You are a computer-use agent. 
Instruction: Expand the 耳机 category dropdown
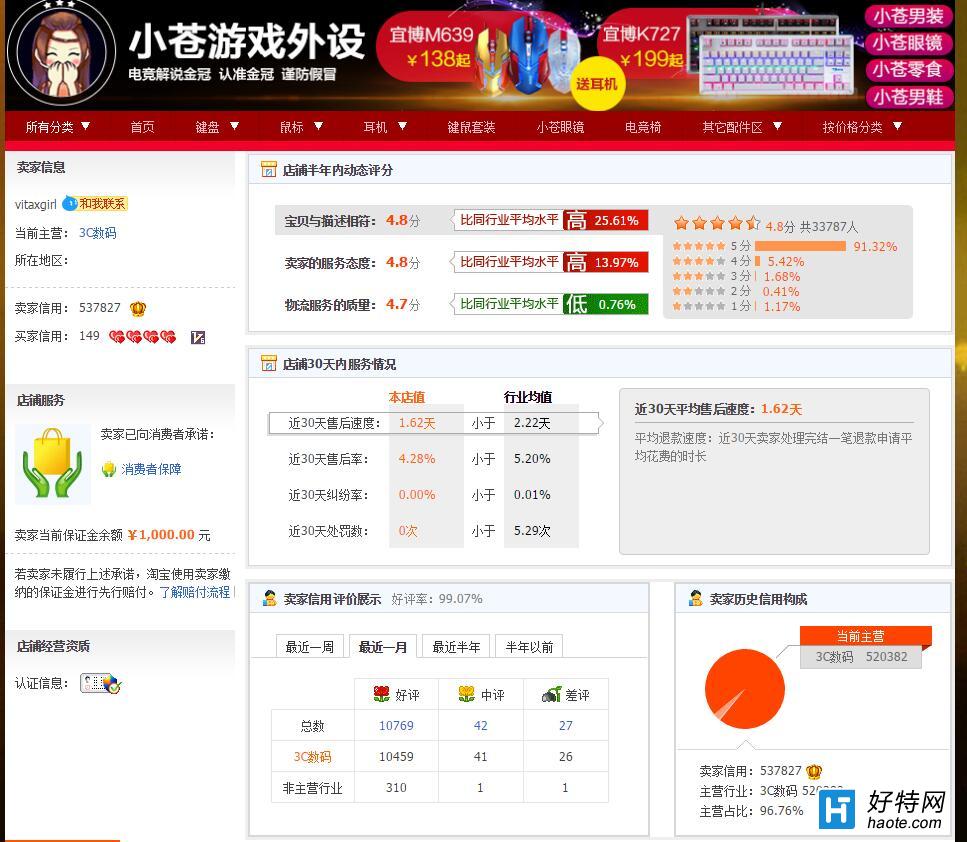385,127
